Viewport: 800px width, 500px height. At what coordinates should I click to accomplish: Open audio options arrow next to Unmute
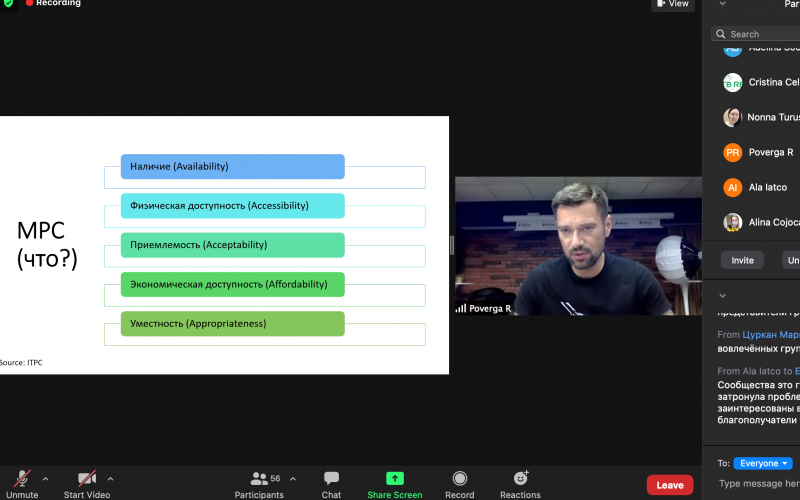point(45,479)
